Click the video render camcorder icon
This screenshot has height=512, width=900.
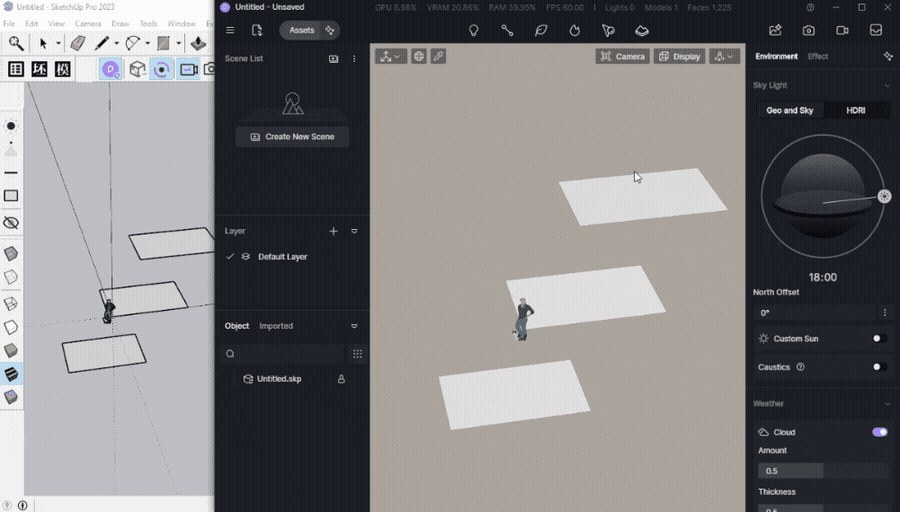click(842, 30)
